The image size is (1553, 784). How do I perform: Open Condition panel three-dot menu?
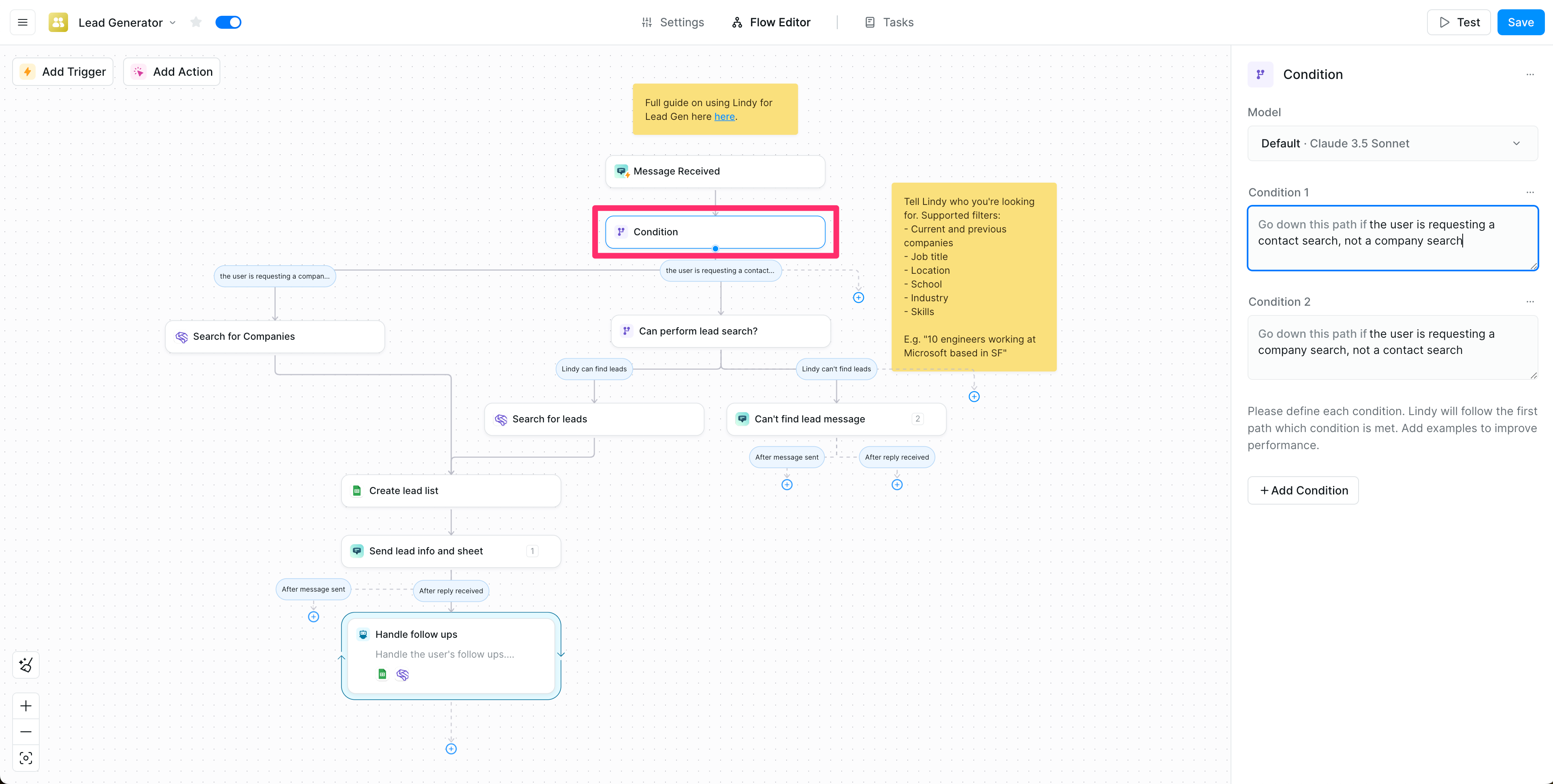[1530, 75]
